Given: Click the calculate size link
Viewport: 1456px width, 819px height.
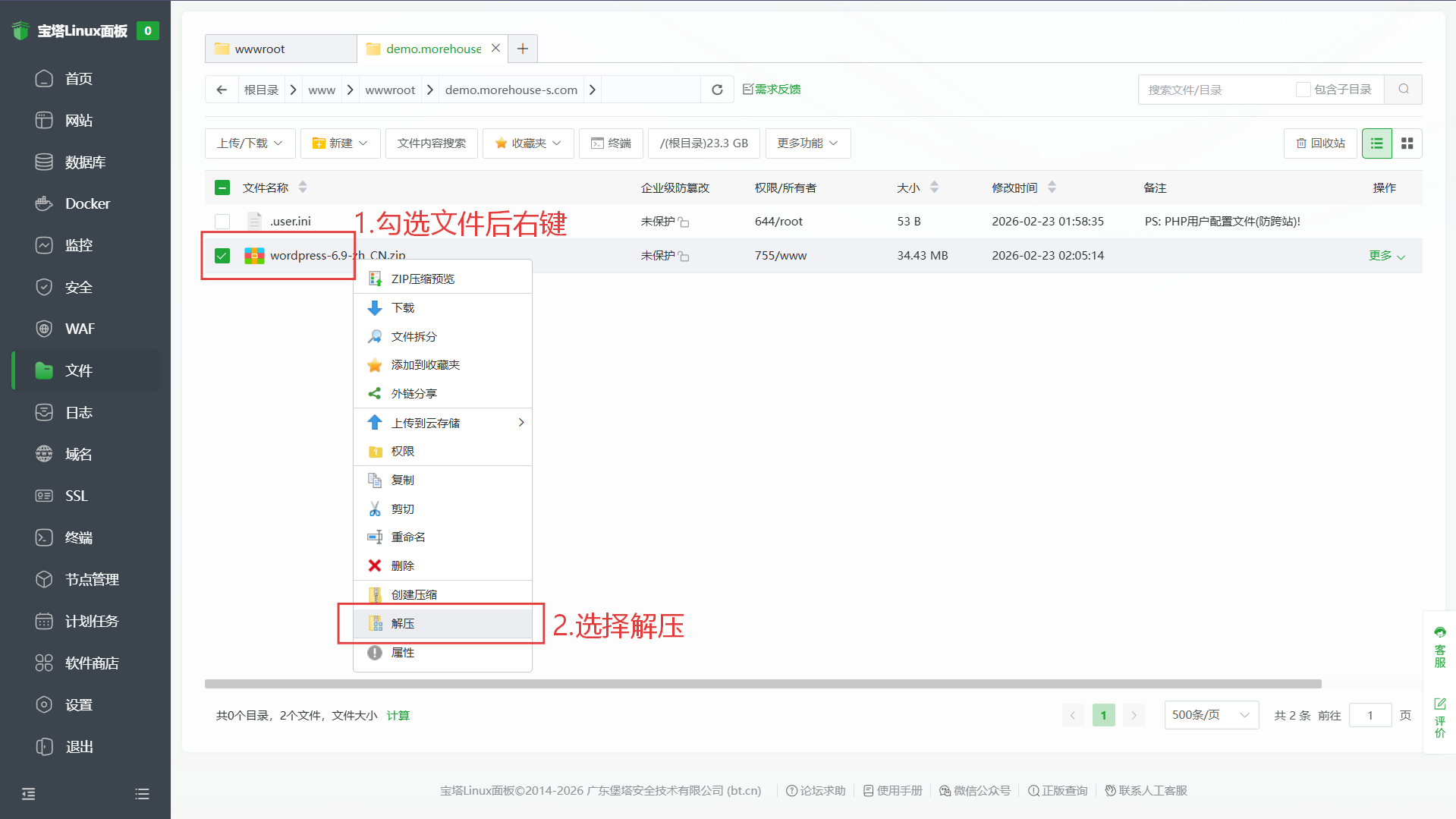Looking at the screenshot, I should [x=398, y=716].
